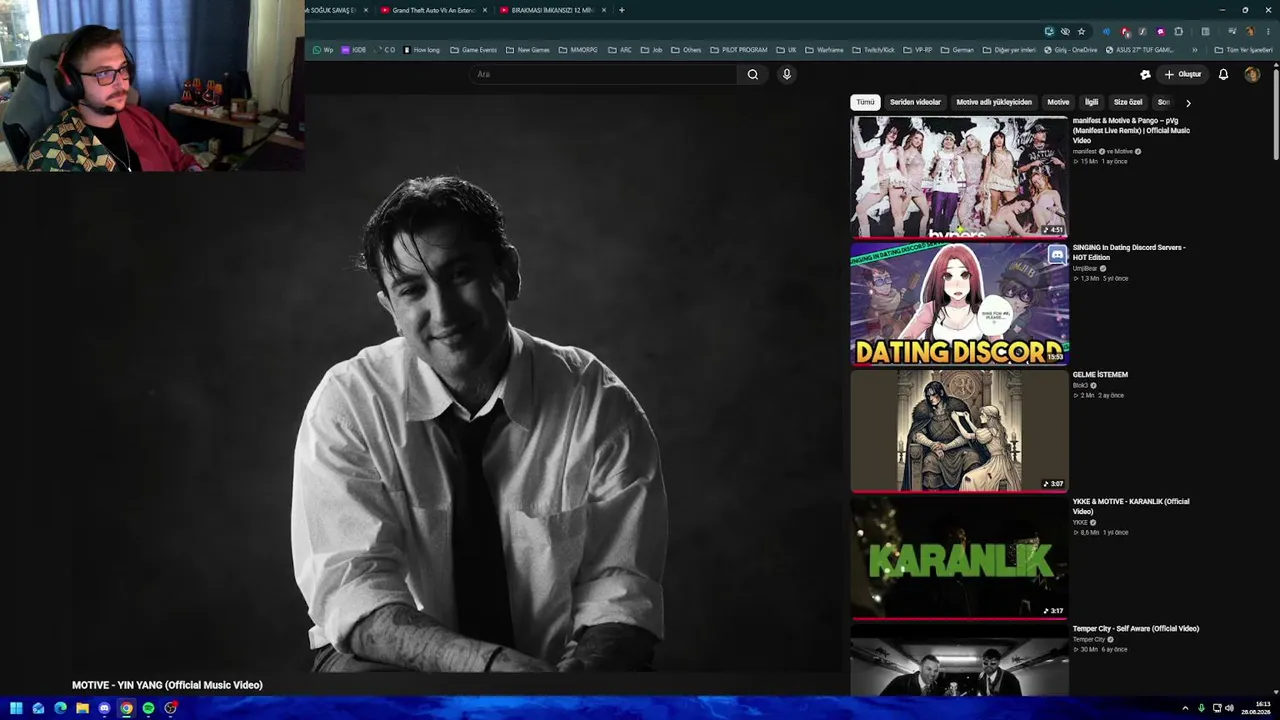The height and width of the screenshot is (720, 1280).
Task: Open the ASUS 27" TUF GAMING bookmark
Action: [1139, 50]
